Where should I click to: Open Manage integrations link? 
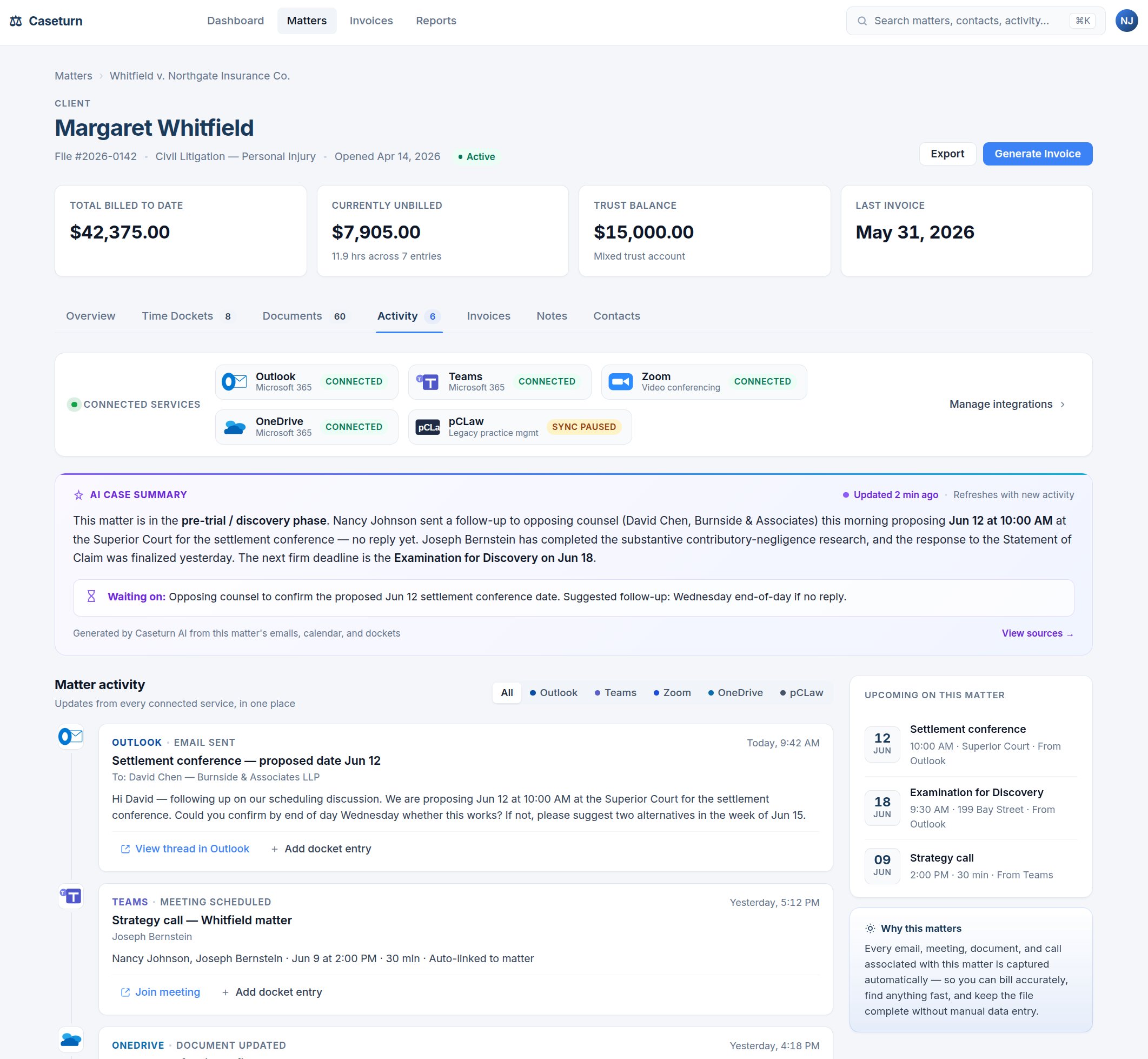point(1007,405)
